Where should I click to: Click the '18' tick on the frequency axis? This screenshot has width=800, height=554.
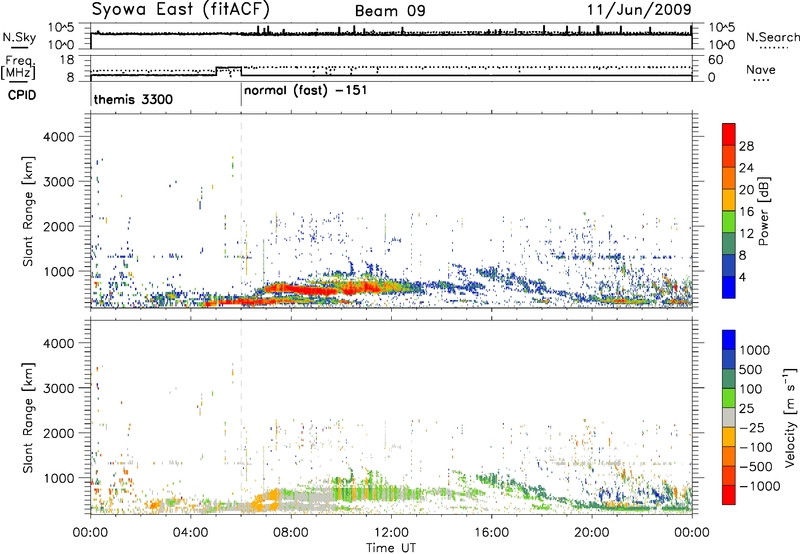(67, 60)
